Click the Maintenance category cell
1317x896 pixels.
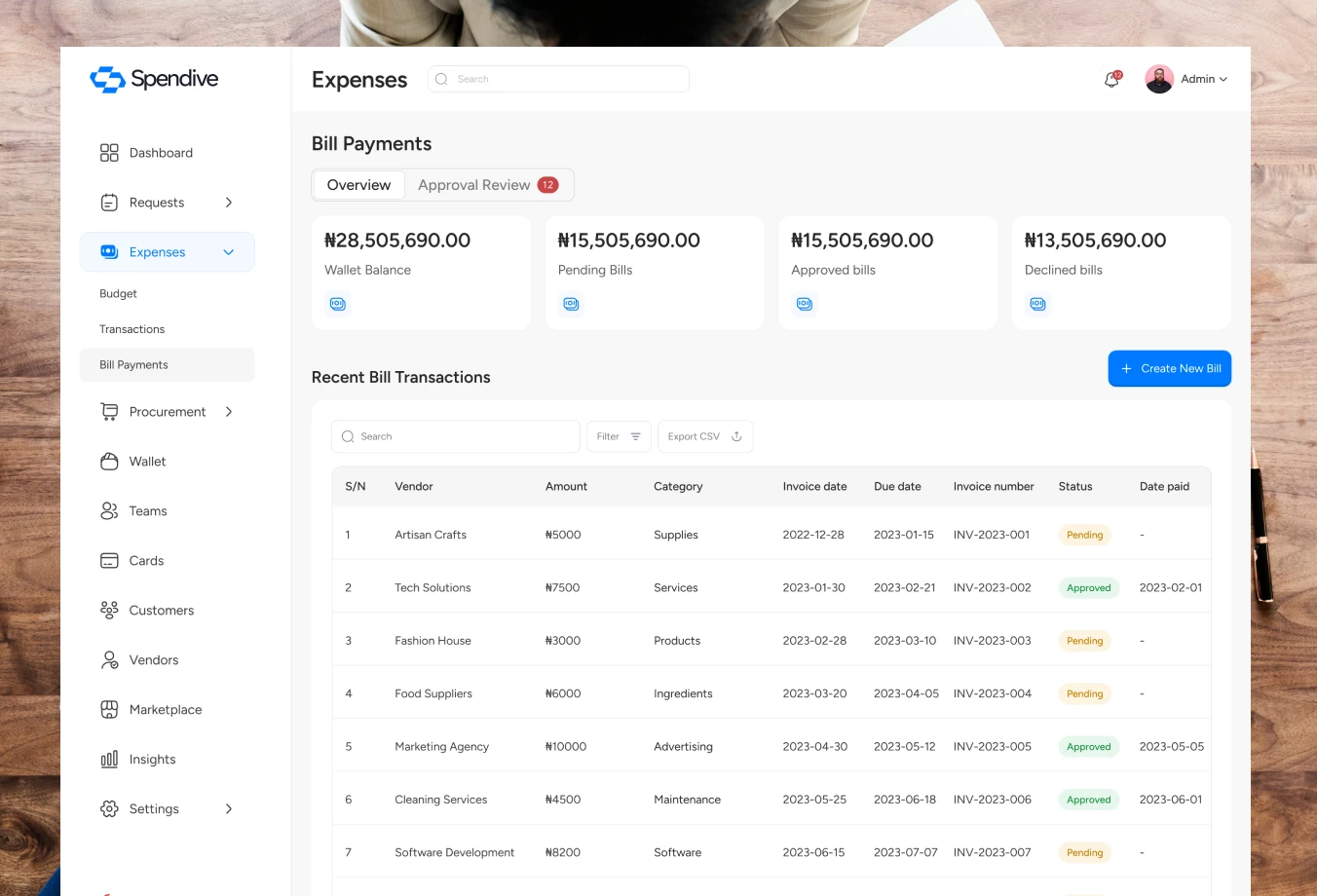tap(687, 800)
